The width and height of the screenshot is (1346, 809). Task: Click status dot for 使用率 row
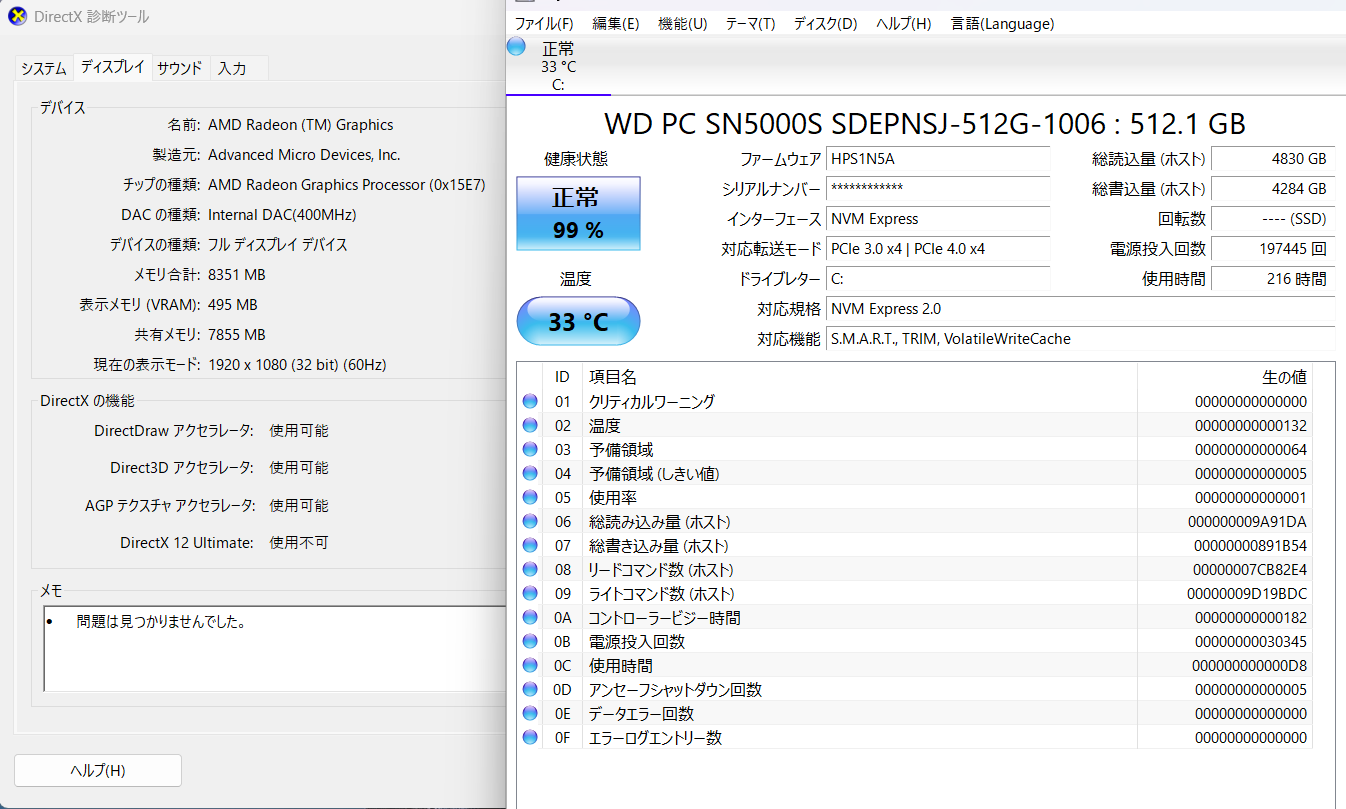tap(530, 498)
